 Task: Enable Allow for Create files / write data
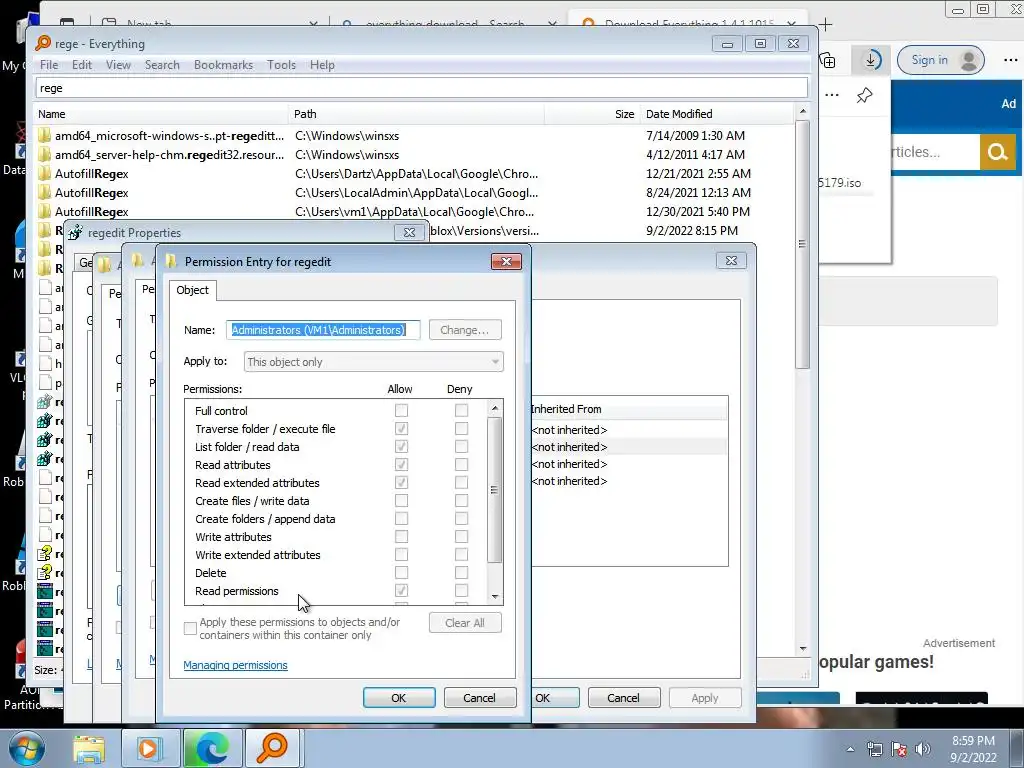(x=401, y=500)
